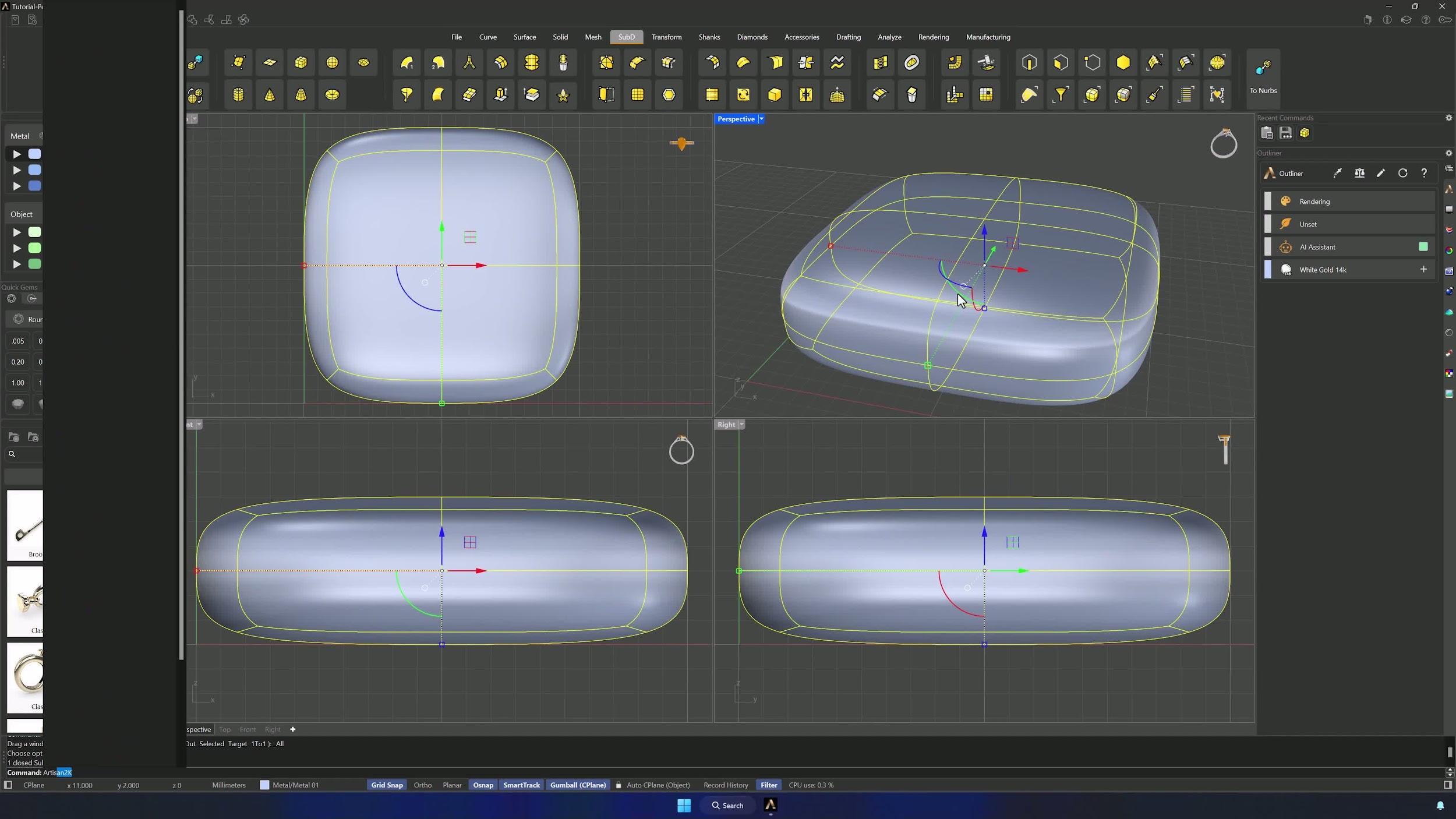Select the SubD Ellipsoid primitive tool
This screenshot has width=1456, height=819.
coord(363,63)
